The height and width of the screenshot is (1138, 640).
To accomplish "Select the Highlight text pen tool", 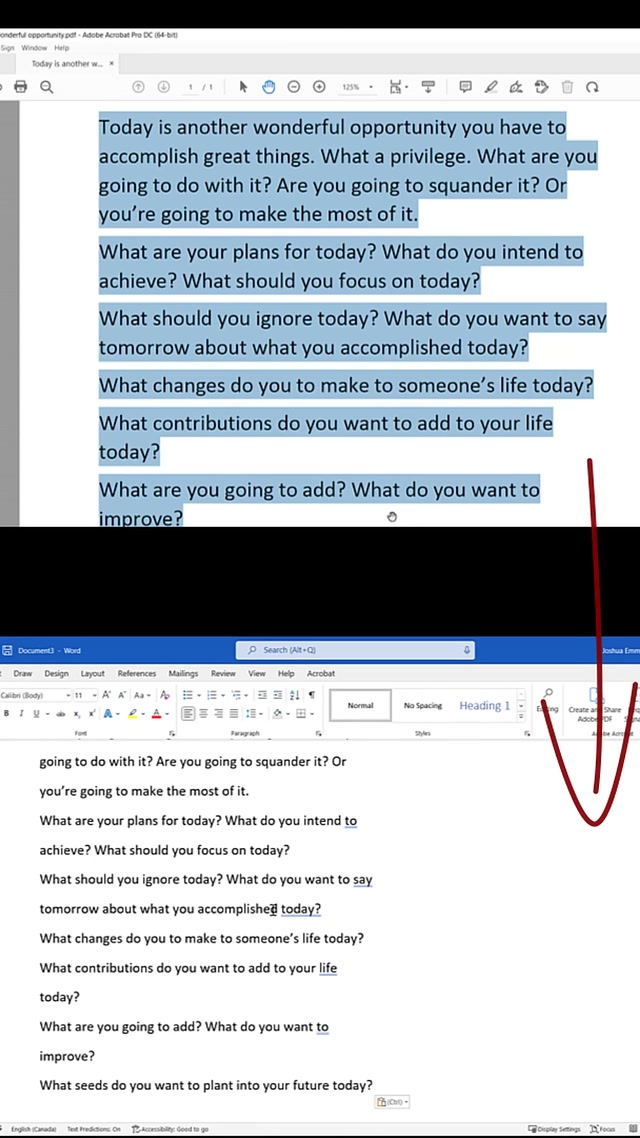I will click(x=491, y=87).
